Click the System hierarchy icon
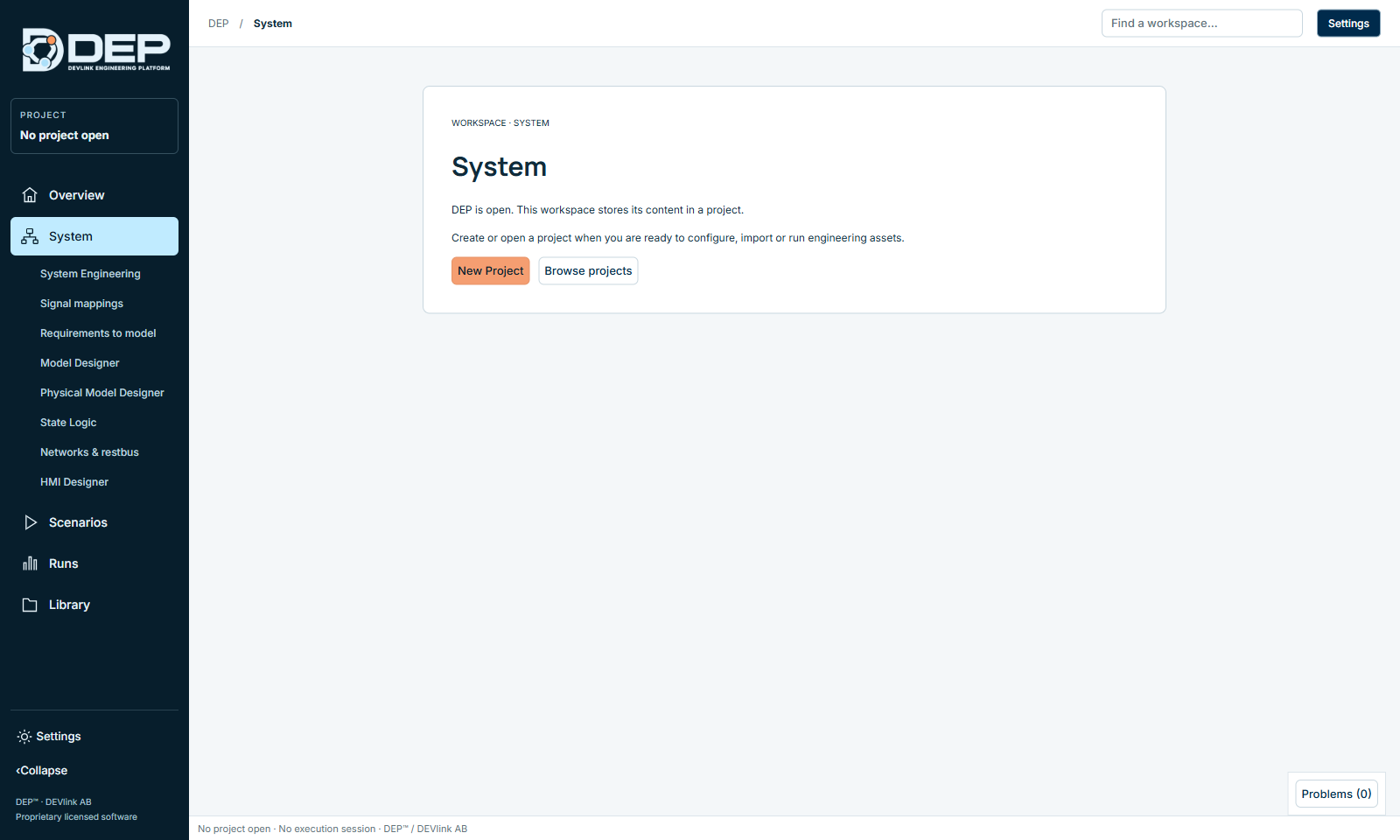This screenshot has width=1400, height=840. pos(30,236)
